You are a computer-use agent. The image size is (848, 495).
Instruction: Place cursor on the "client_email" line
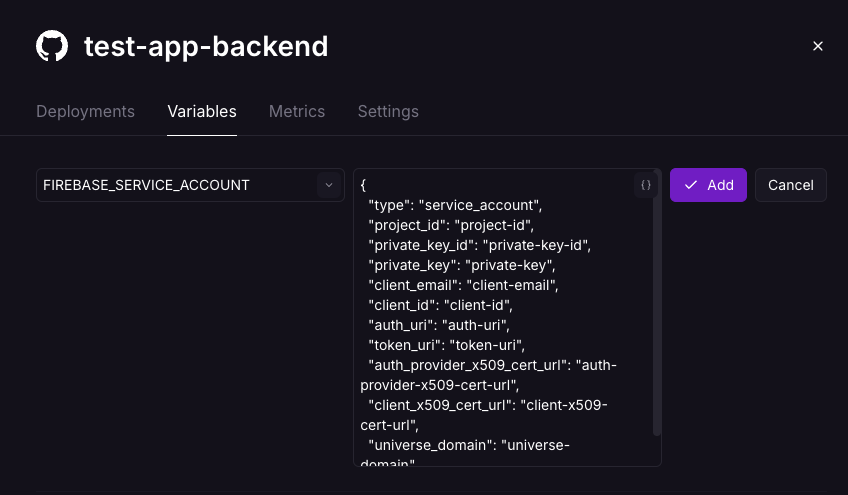tap(463, 285)
